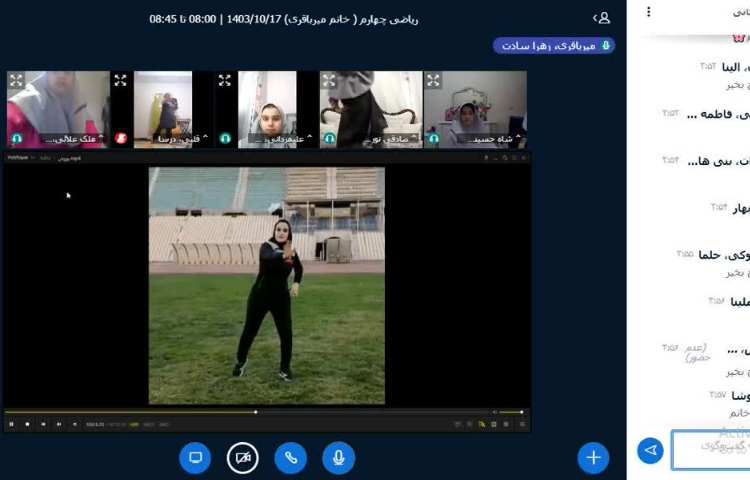Expand علیمردانی's video to fullscreen
This screenshot has width=750, height=480.
[225, 80]
